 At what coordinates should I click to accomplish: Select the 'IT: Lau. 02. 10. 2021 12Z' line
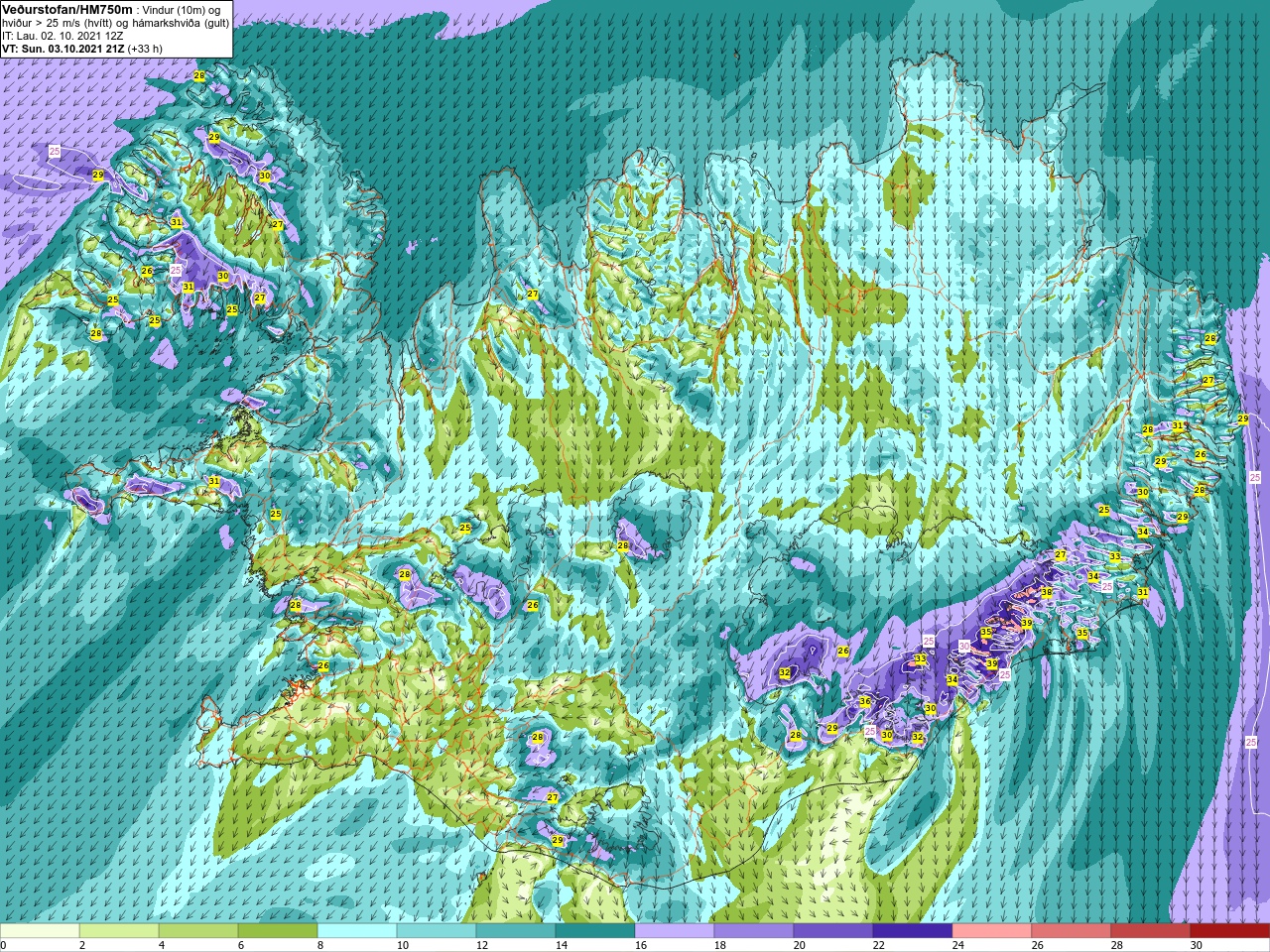(63, 35)
